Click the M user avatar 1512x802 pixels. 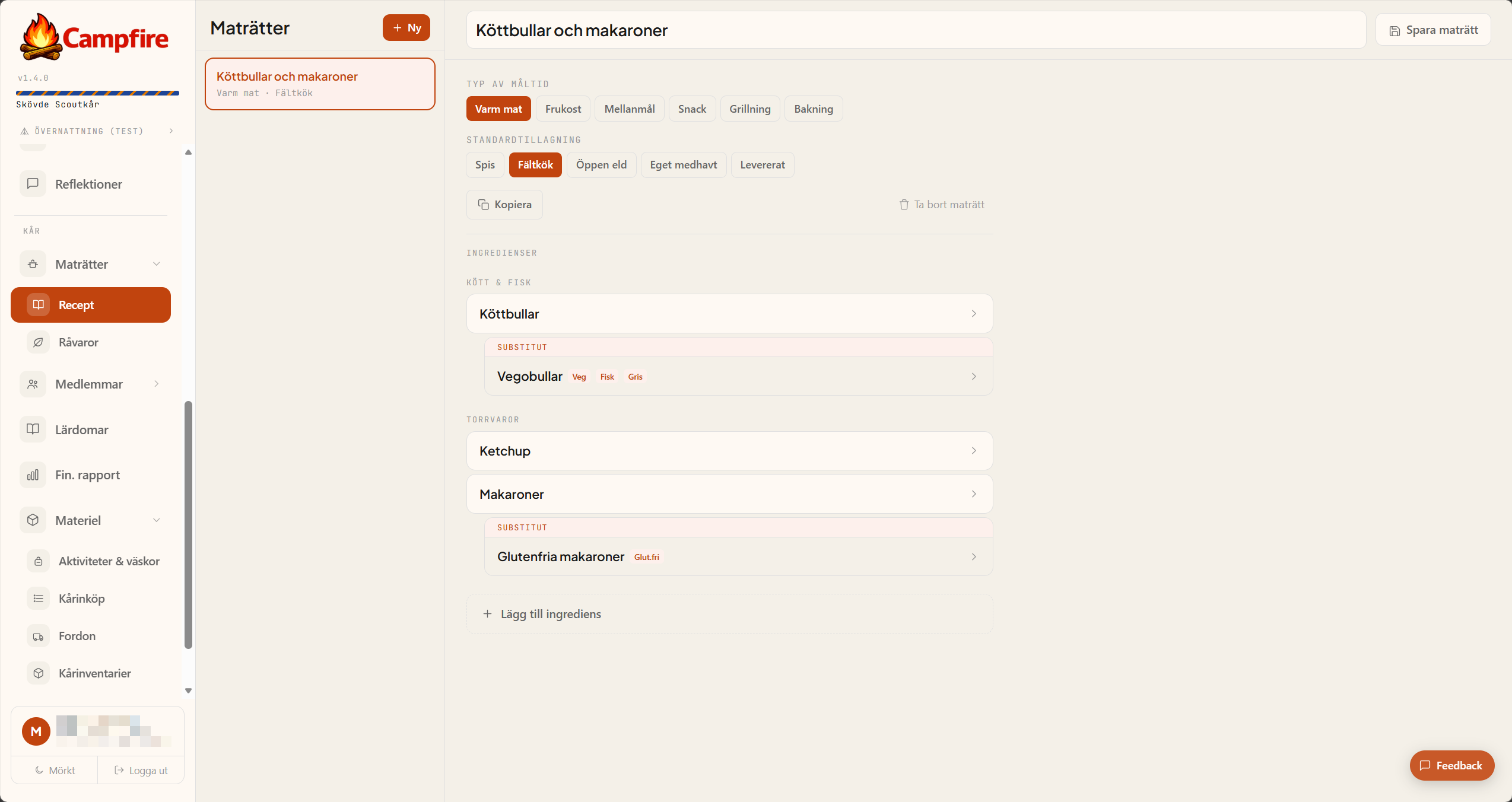point(36,731)
